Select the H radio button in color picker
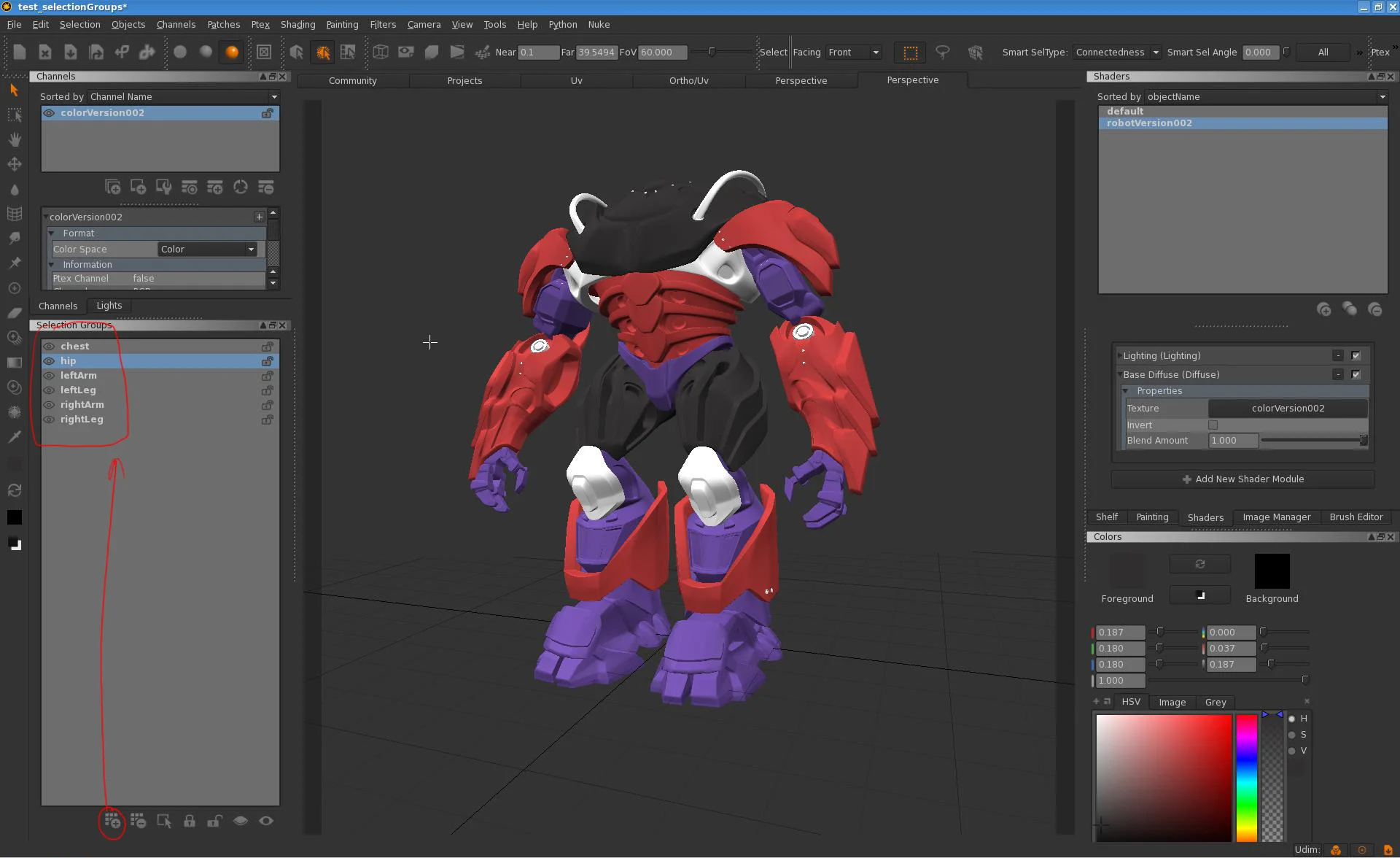 point(1292,719)
